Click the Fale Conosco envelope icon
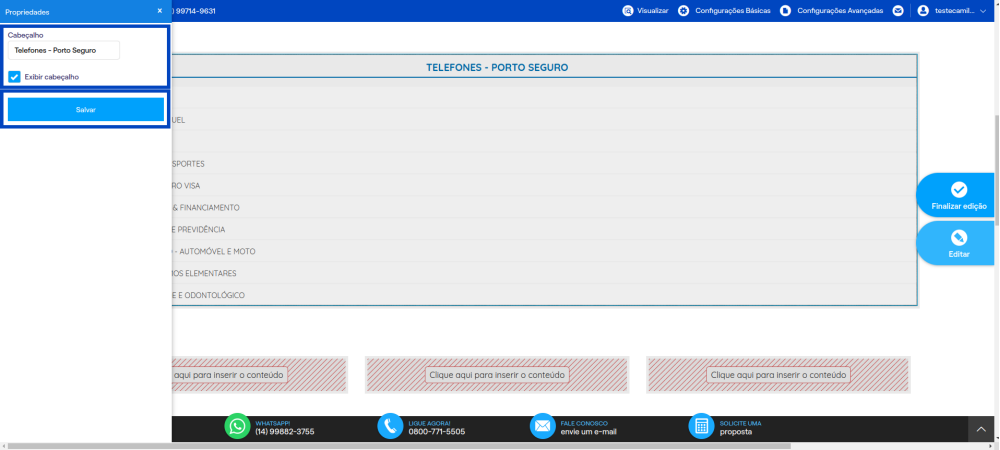The height and width of the screenshot is (450, 1000). click(x=543, y=426)
